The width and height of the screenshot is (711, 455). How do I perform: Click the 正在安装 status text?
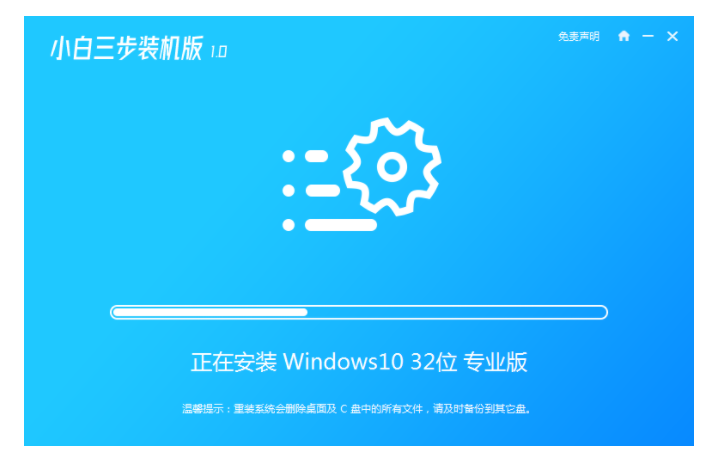click(x=234, y=362)
